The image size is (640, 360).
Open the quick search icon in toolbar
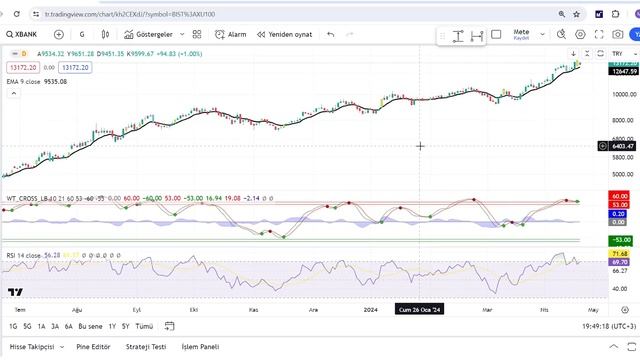(x=561, y=35)
